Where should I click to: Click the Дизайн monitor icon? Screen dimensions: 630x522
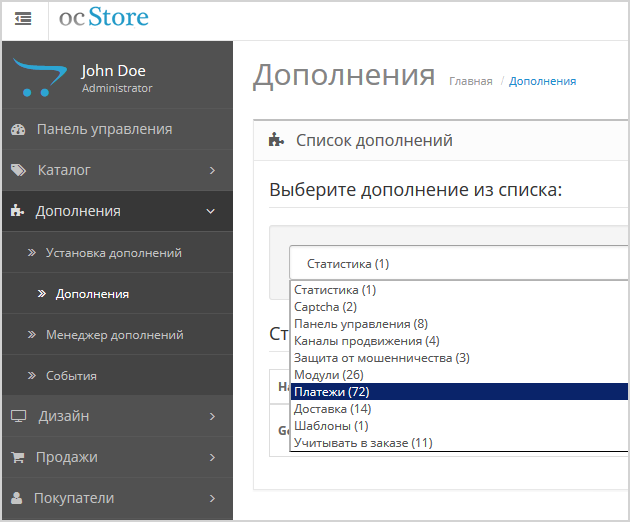pos(18,416)
